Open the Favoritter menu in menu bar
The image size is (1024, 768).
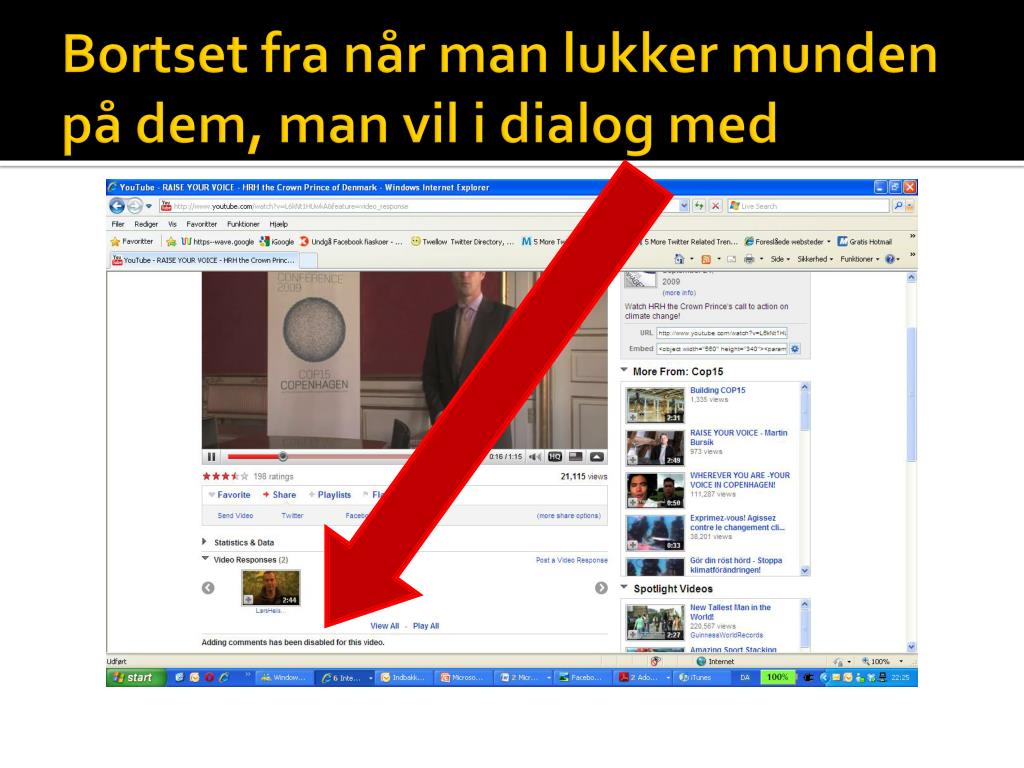(202, 224)
